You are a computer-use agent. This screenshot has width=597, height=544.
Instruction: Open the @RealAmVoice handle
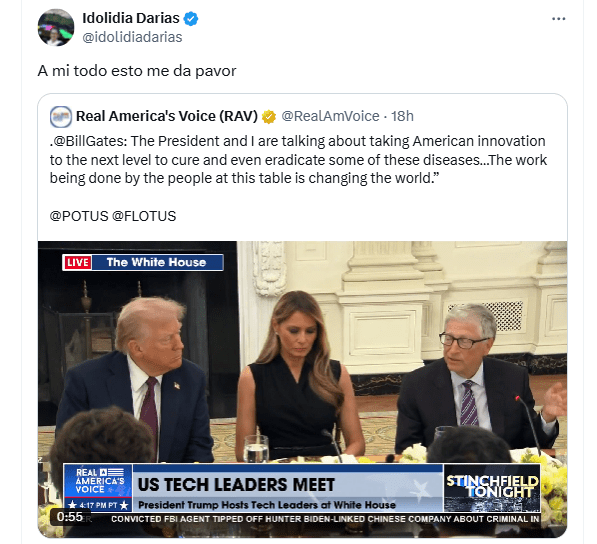(330, 116)
